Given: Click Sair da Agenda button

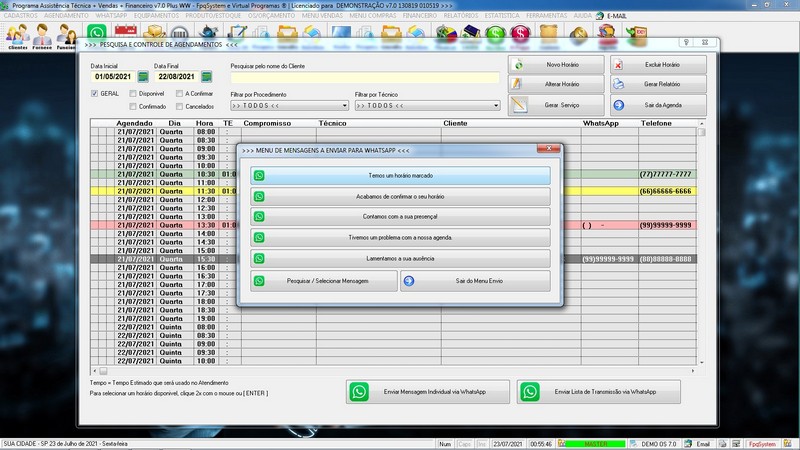Looking at the screenshot, I should tap(658, 105).
